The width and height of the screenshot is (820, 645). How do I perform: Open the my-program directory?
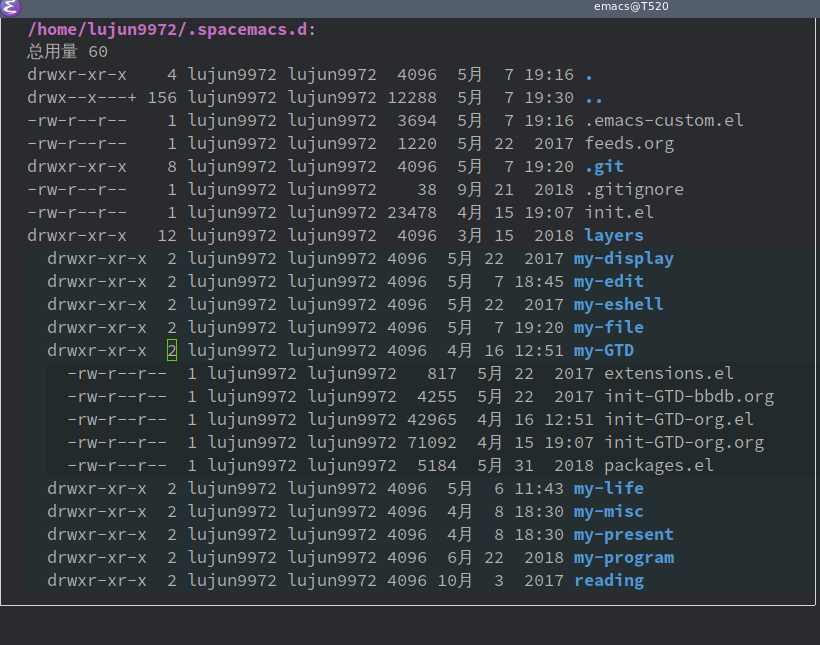point(623,557)
